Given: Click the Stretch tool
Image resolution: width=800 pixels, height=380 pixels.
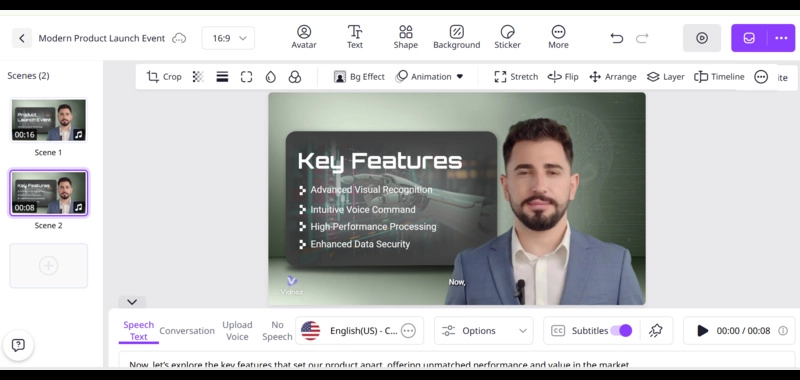Looking at the screenshot, I should pyautogui.click(x=516, y=77).
